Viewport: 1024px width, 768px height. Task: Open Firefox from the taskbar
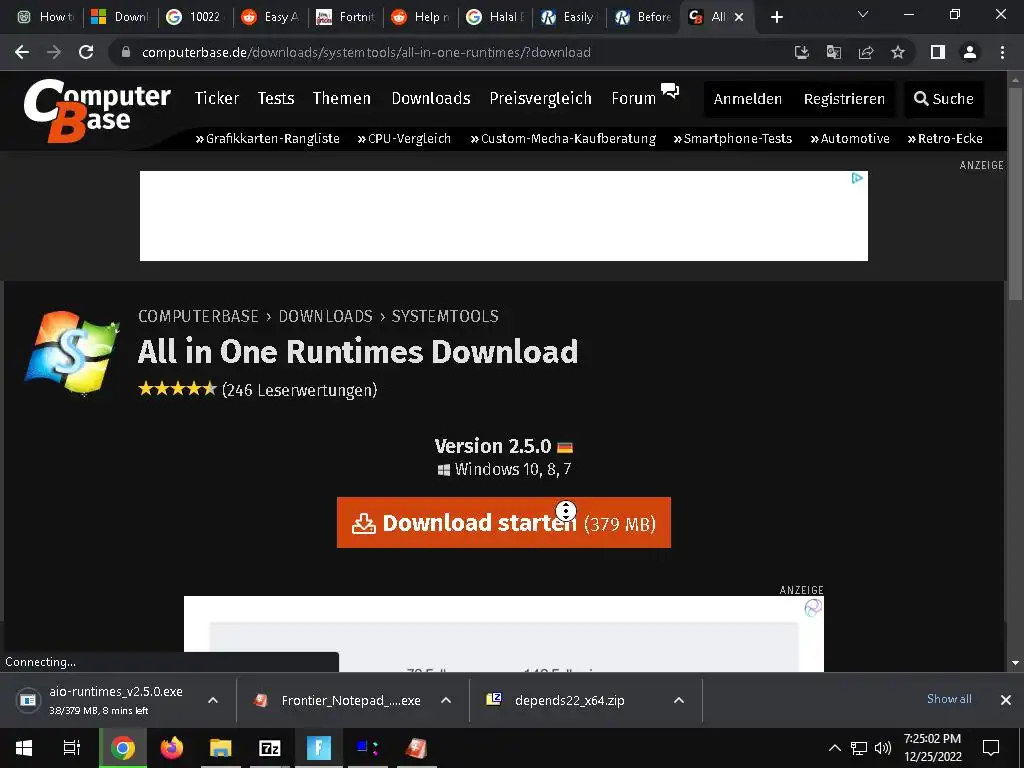click(x=172, y=748)
